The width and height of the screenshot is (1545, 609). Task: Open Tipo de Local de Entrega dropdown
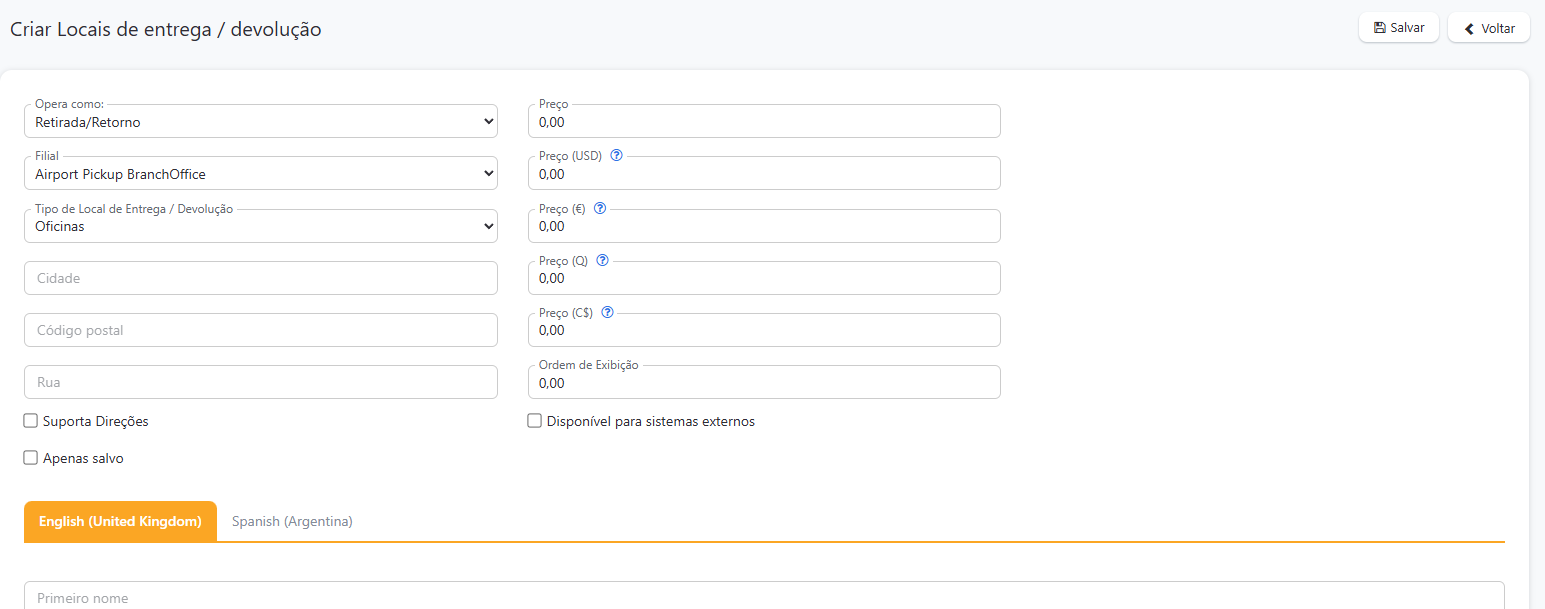pos(260,227)
